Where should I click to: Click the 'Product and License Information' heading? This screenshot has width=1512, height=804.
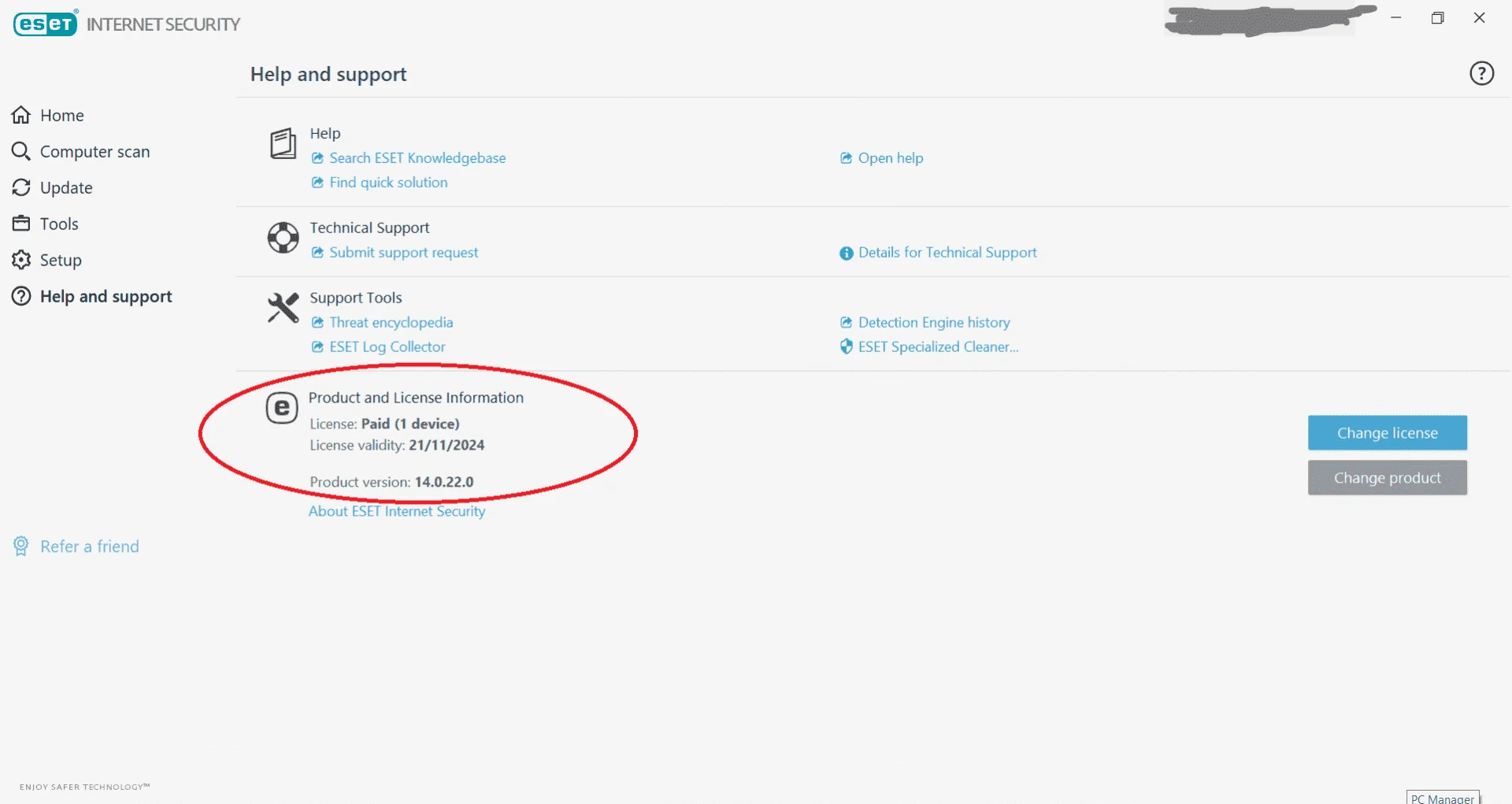pyautogui.click(x=416, y=398)
